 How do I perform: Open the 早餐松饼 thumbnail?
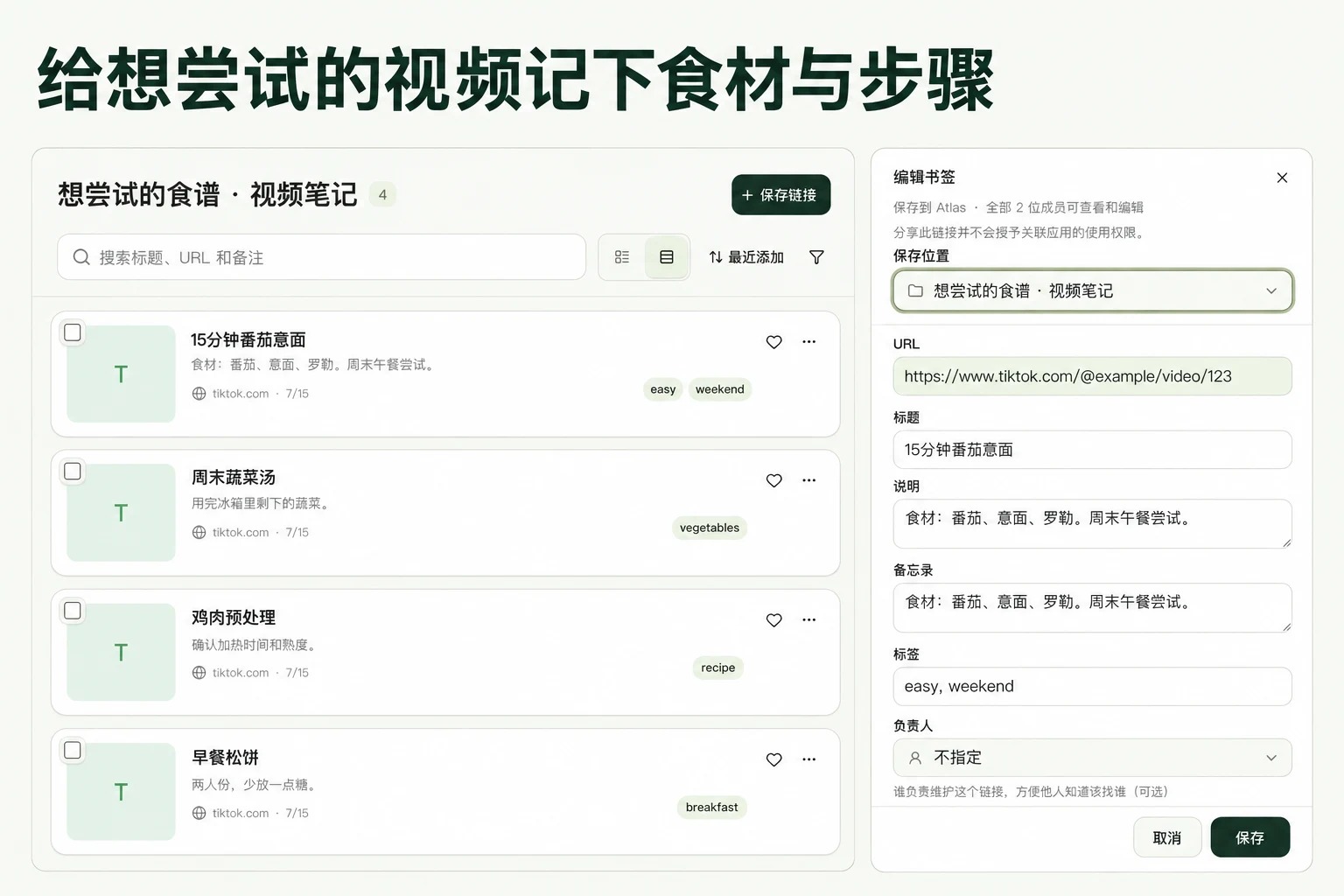coord(121,792)
